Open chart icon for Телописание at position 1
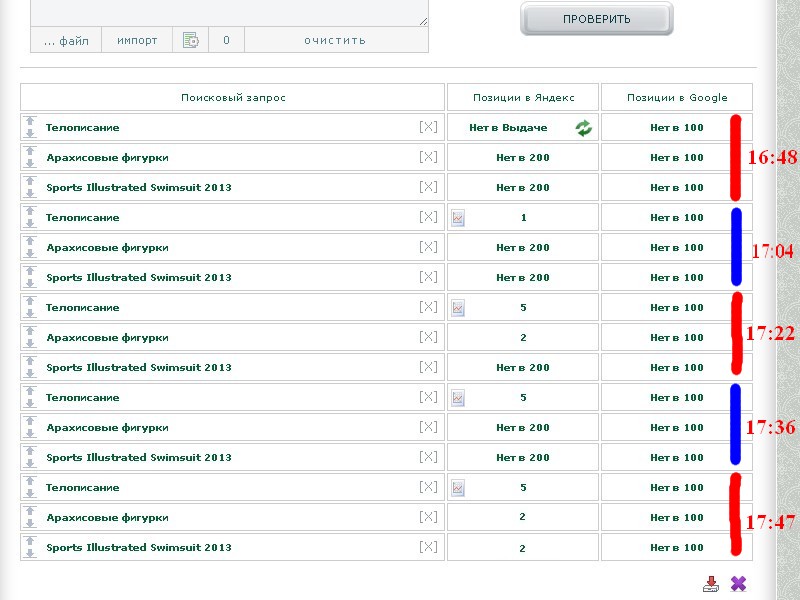Viewport: 800px width, 600px height. [458, 218]
